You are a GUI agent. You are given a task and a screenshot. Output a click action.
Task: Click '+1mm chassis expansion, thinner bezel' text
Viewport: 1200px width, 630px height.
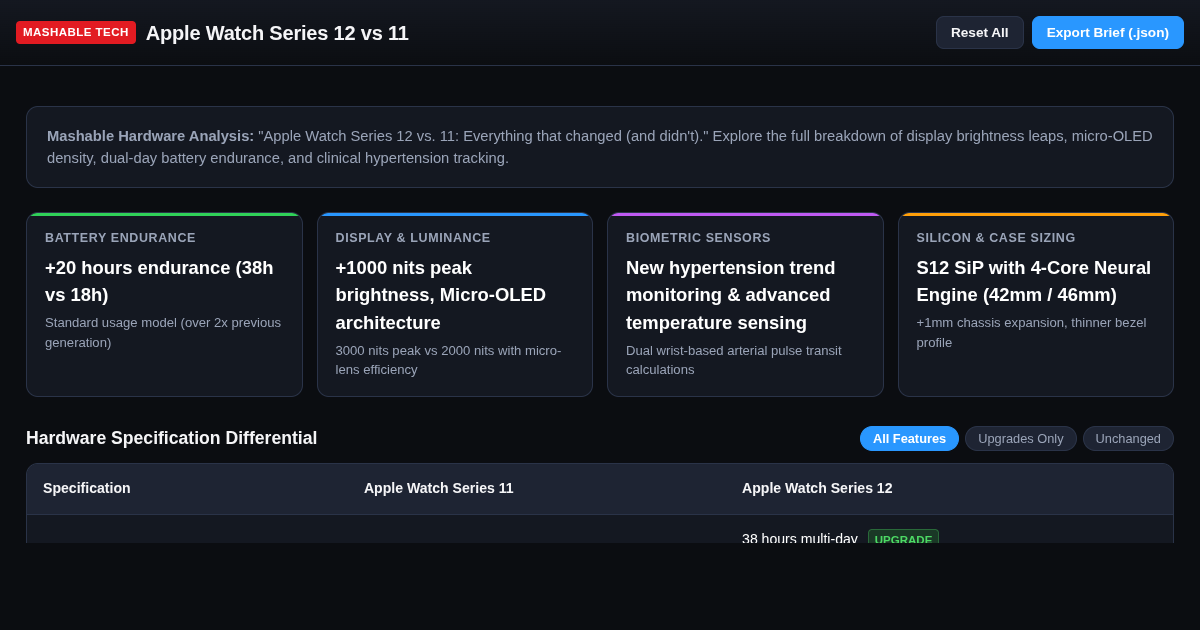point(1031,332)
